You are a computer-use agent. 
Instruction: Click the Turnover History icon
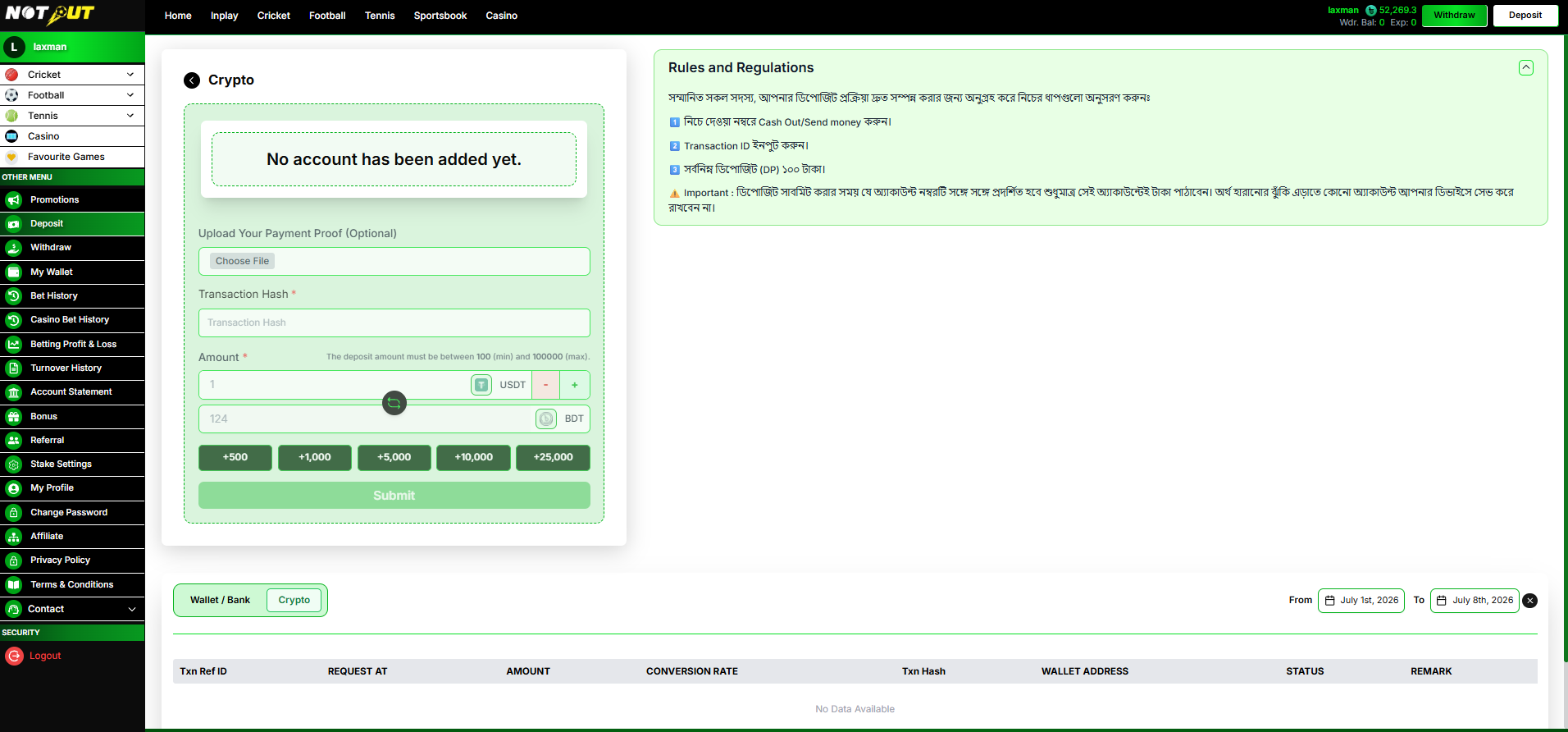point(14,368)
